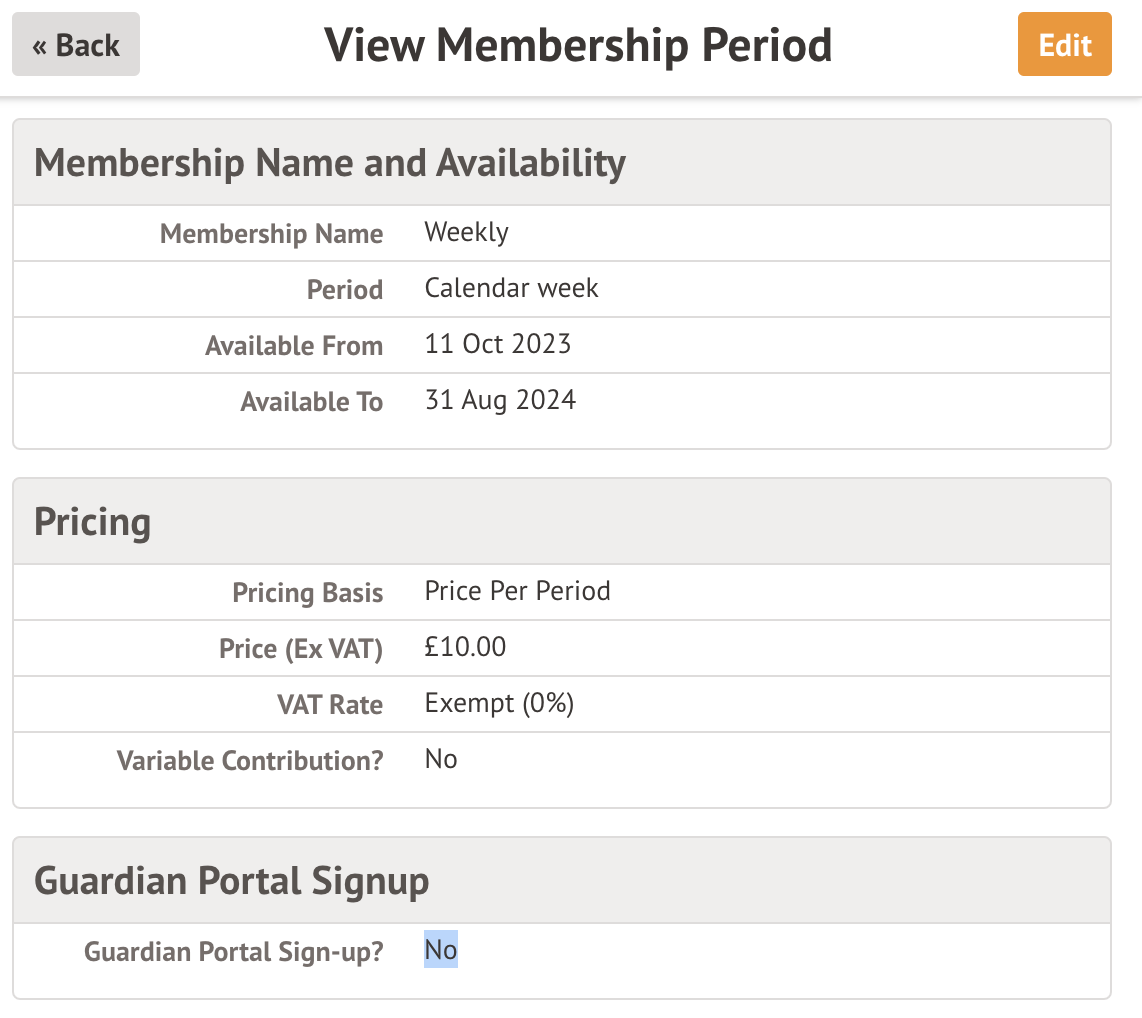The image size is (1142, 1018).
Task: Select the Guardian Portal Signup header
Action: point(231,881)
